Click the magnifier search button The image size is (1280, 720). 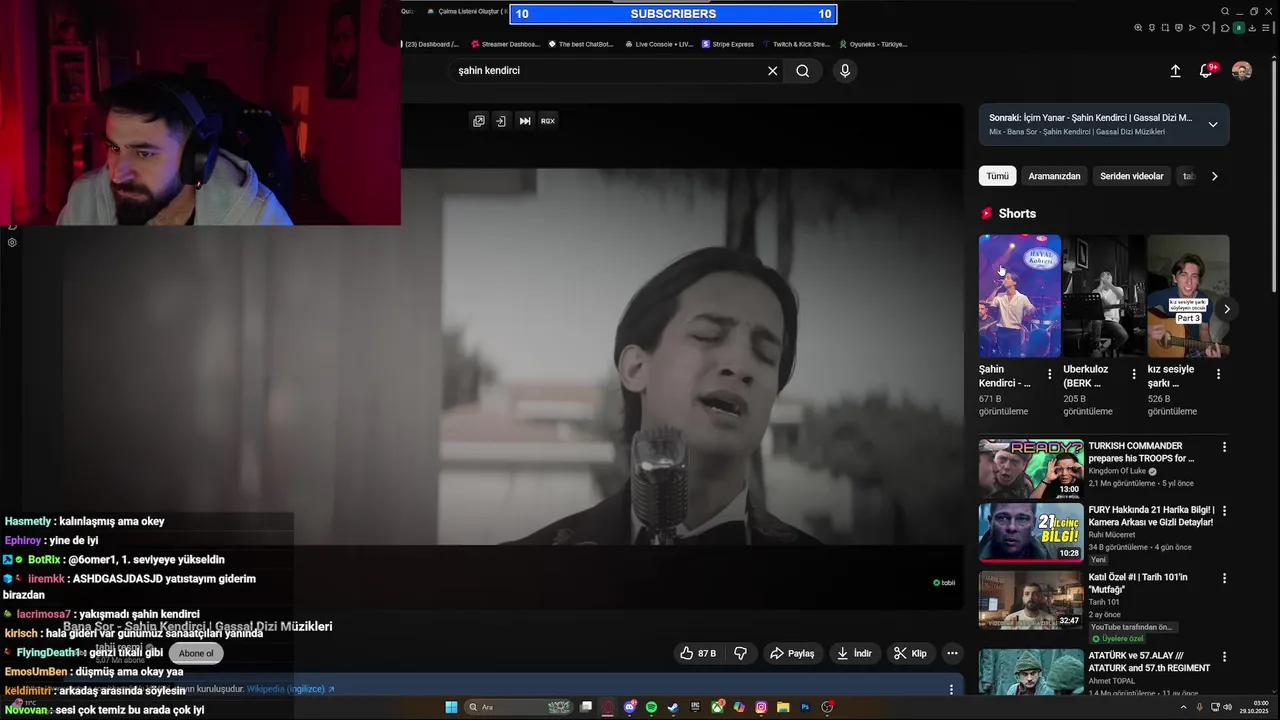click(x=802, y=71)
